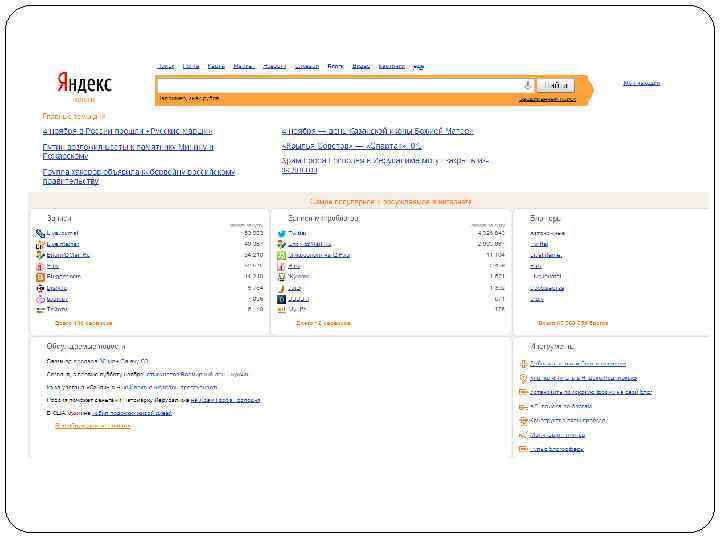This screenshot has height=540, width=720.
Task: Open the orange link below Обсуждаемые новости list
Action: (95, 426)
